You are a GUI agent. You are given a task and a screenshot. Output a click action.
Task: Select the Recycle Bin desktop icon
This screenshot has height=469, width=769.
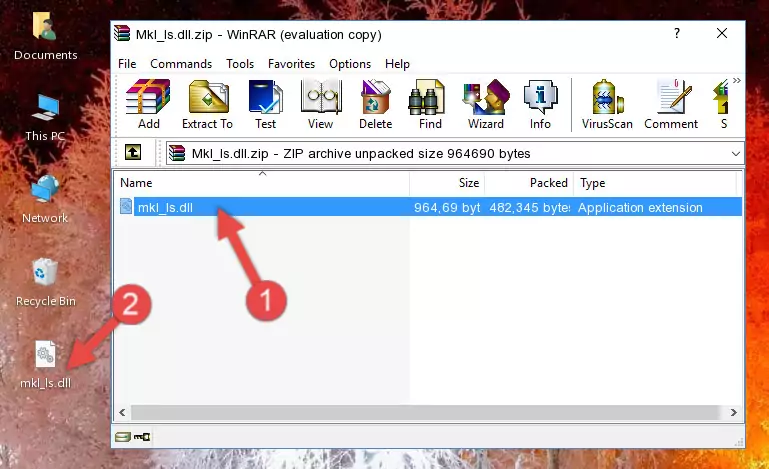[x=46, y=283]
